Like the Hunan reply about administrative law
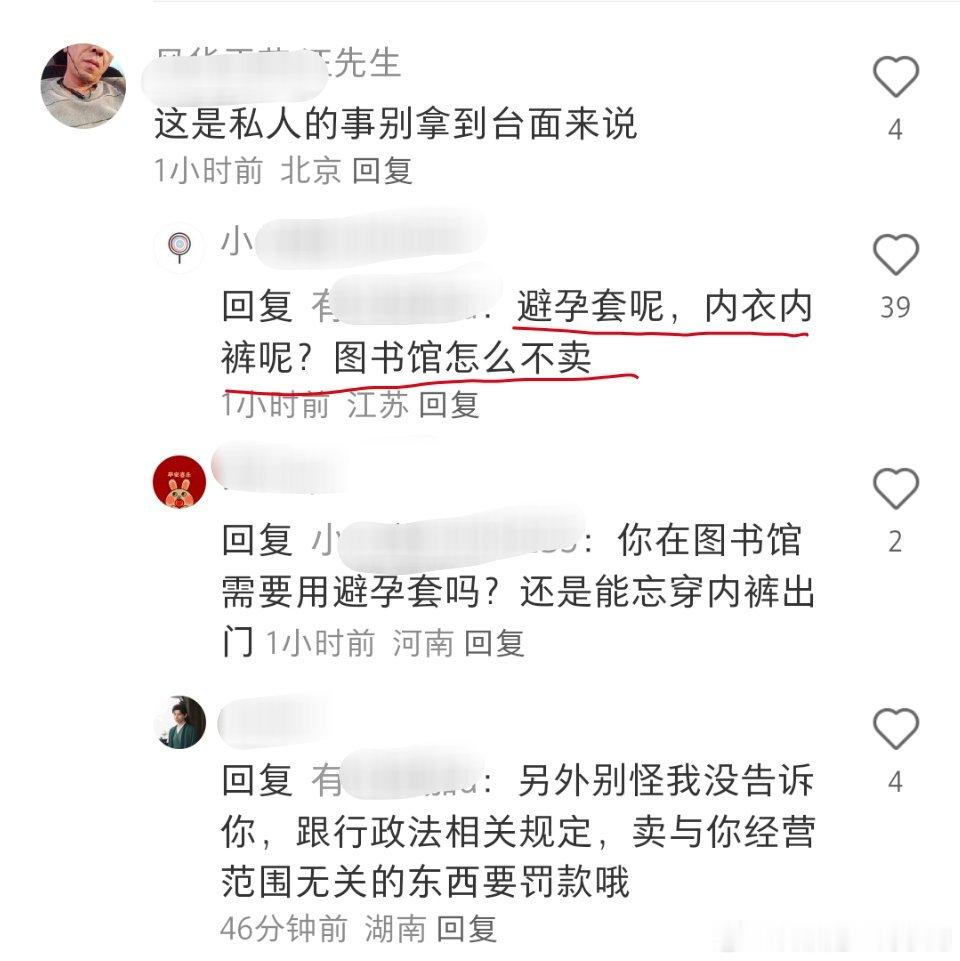The image size is (960, 961). click(896, 729)
